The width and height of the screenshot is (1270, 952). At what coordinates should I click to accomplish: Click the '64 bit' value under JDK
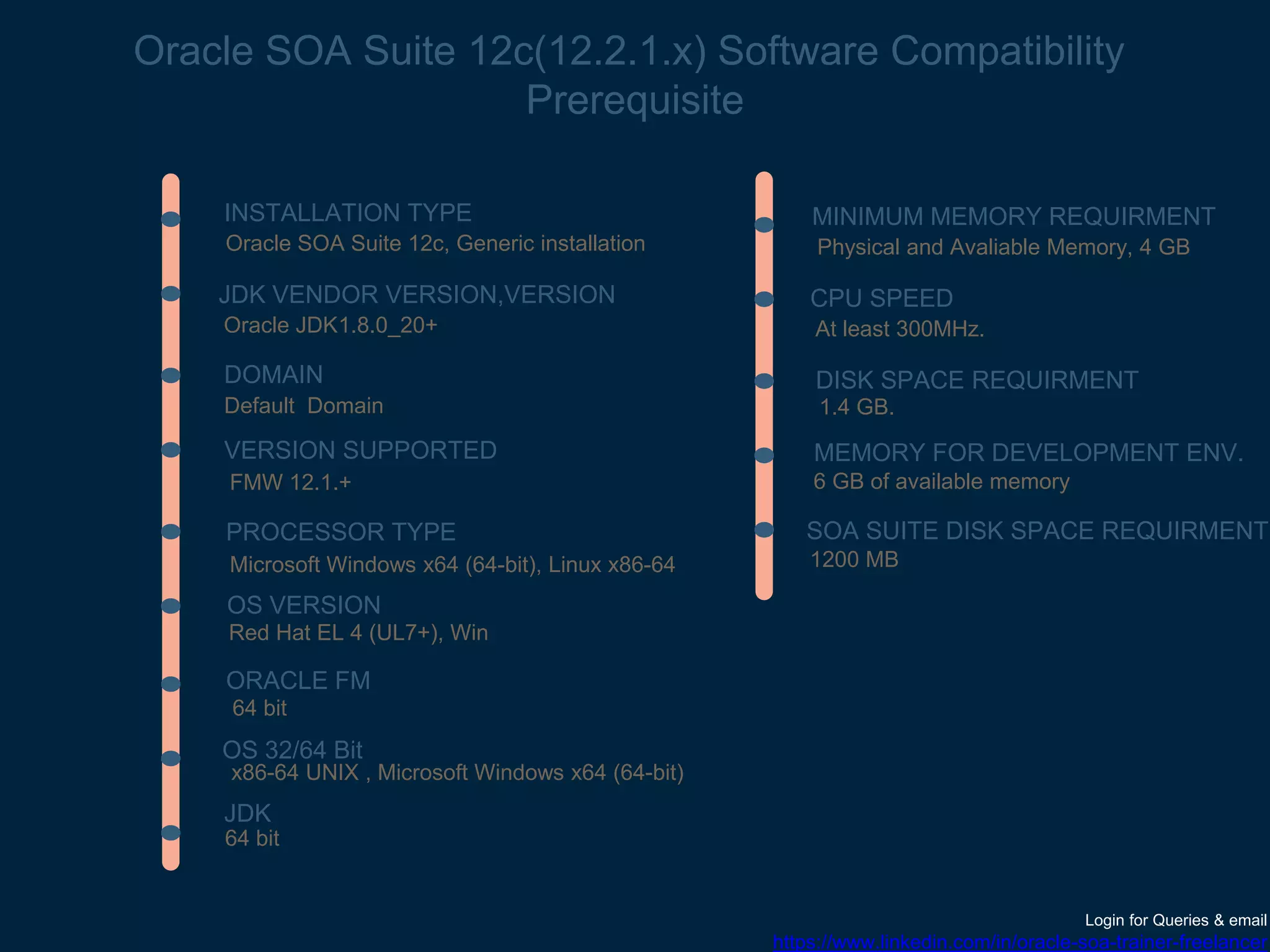pyautogui.click(x=252, y=838)
